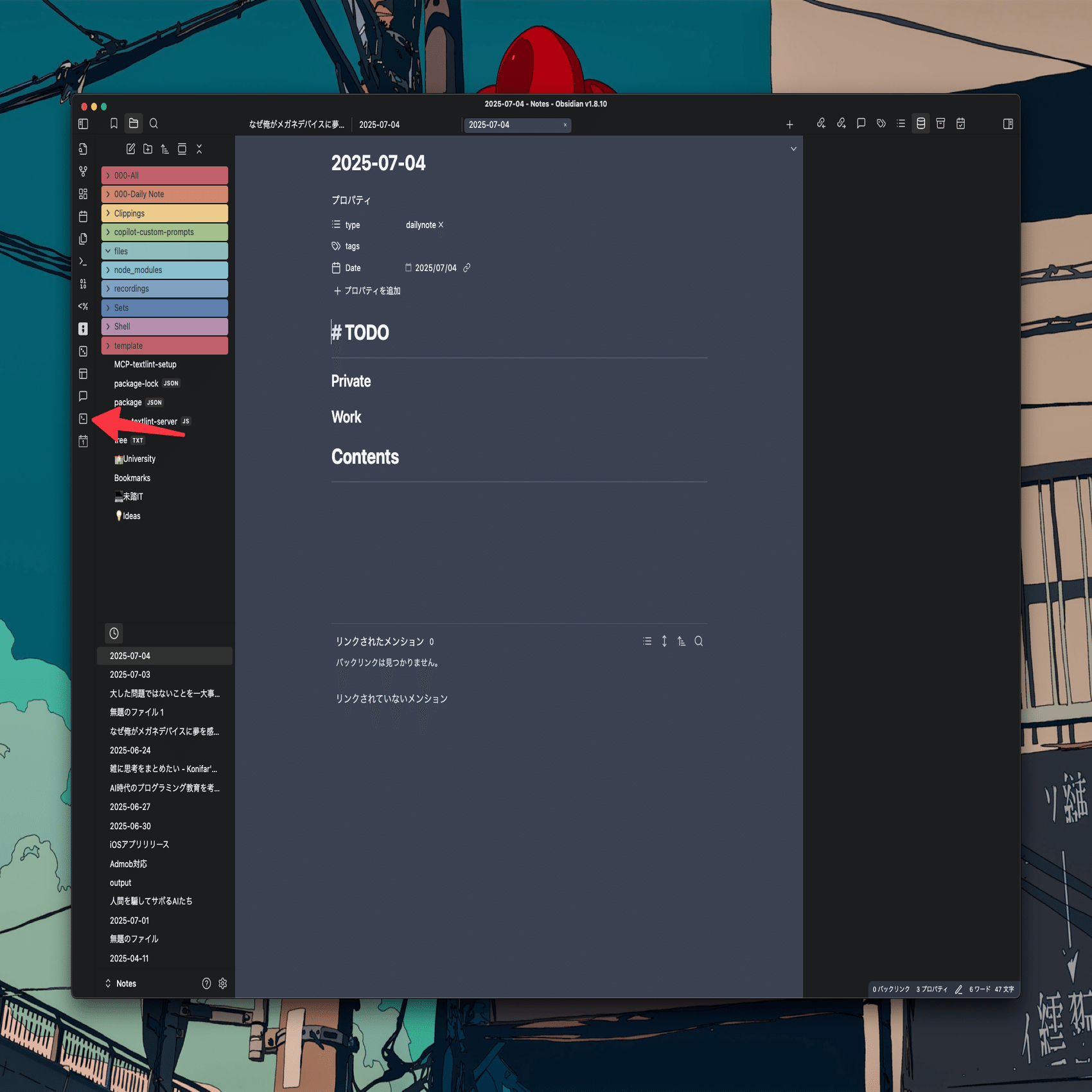The height and width of the screenshot is (1092, 1092).
Task: Click the chat bubble icon in left ribbon
Action: tap(83, 396)
